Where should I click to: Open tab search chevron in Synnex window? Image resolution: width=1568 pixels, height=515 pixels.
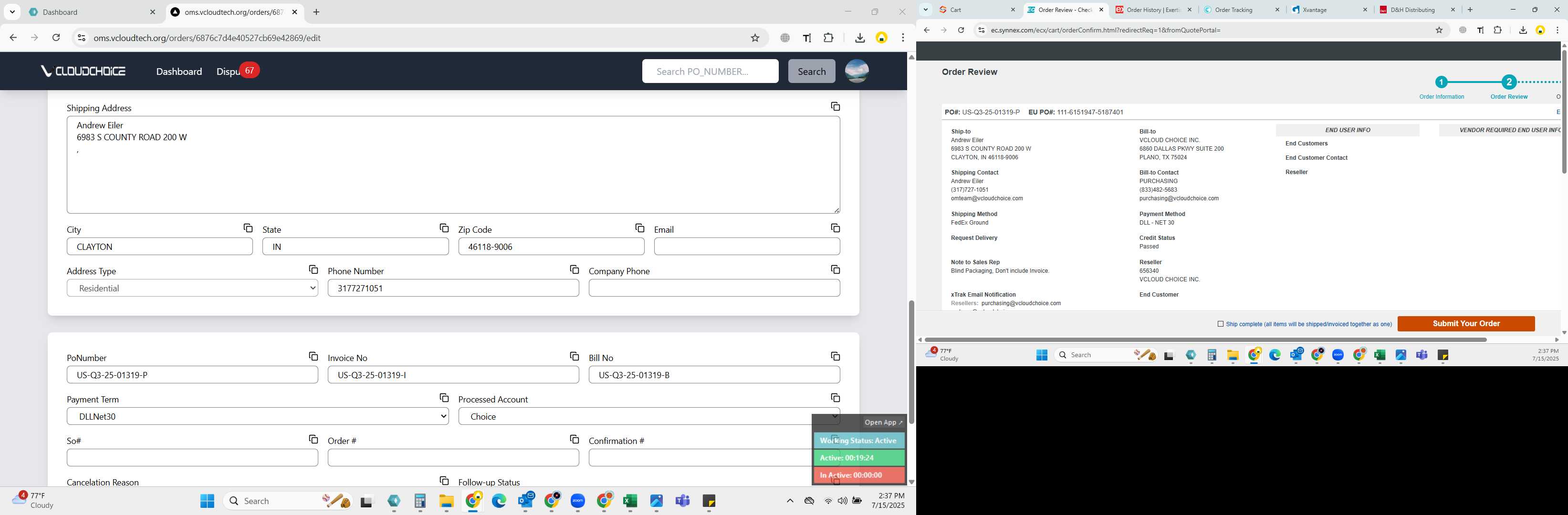[x=925, y=10]
